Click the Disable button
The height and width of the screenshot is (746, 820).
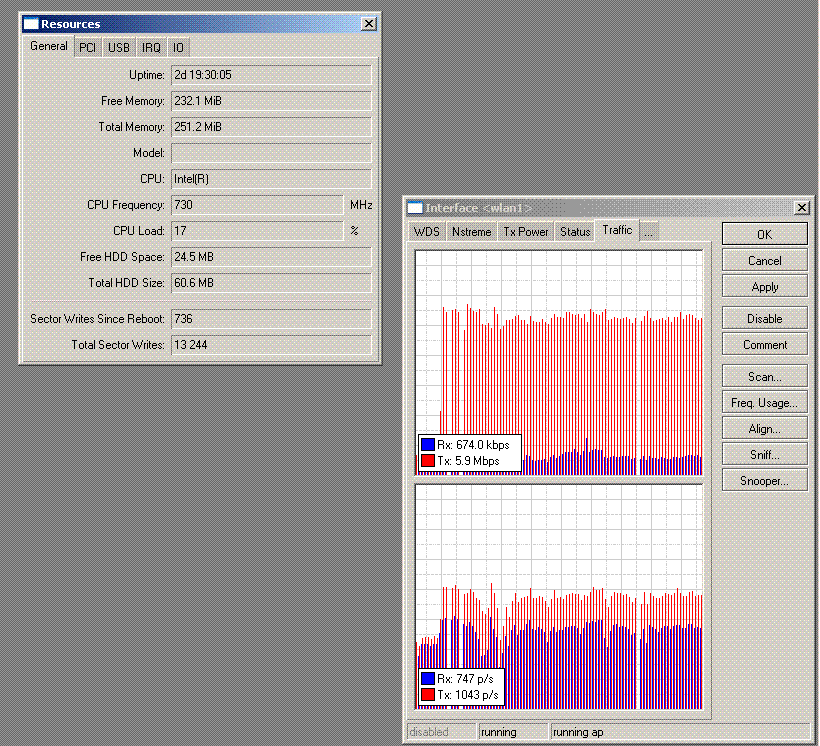[764, 319]
